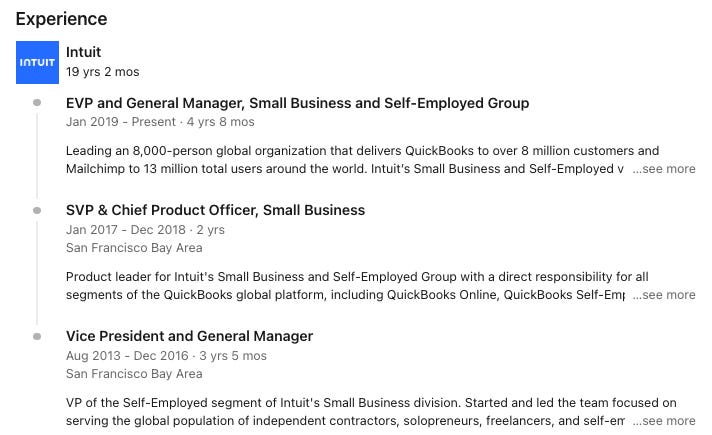
Task: Click the timeline dot beside the Vice President role
Action: coord(37,337)
